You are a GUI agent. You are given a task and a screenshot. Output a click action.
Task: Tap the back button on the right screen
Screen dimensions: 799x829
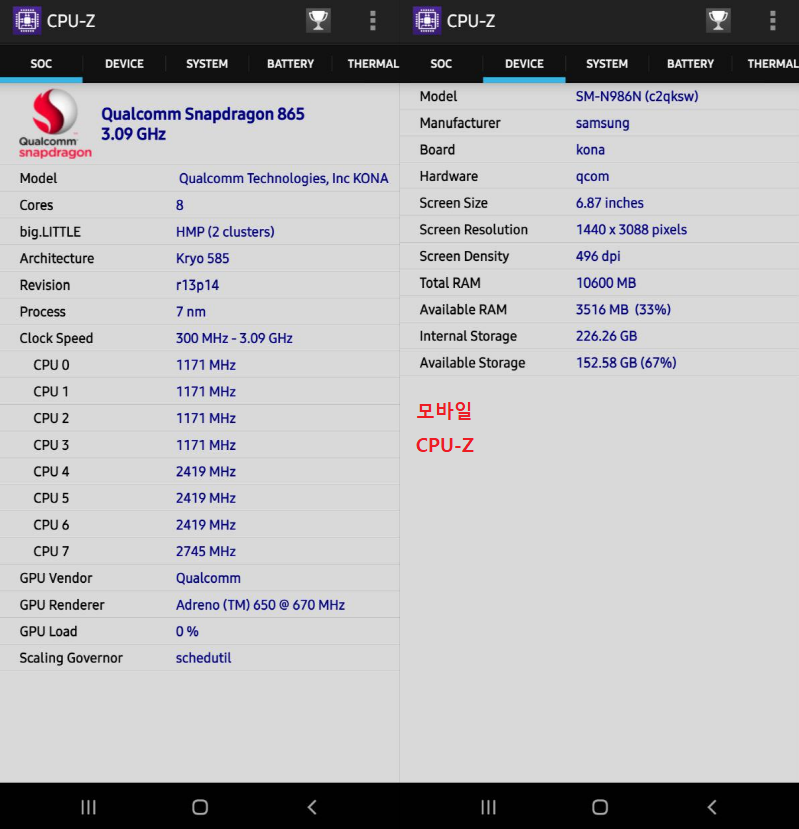712,807
